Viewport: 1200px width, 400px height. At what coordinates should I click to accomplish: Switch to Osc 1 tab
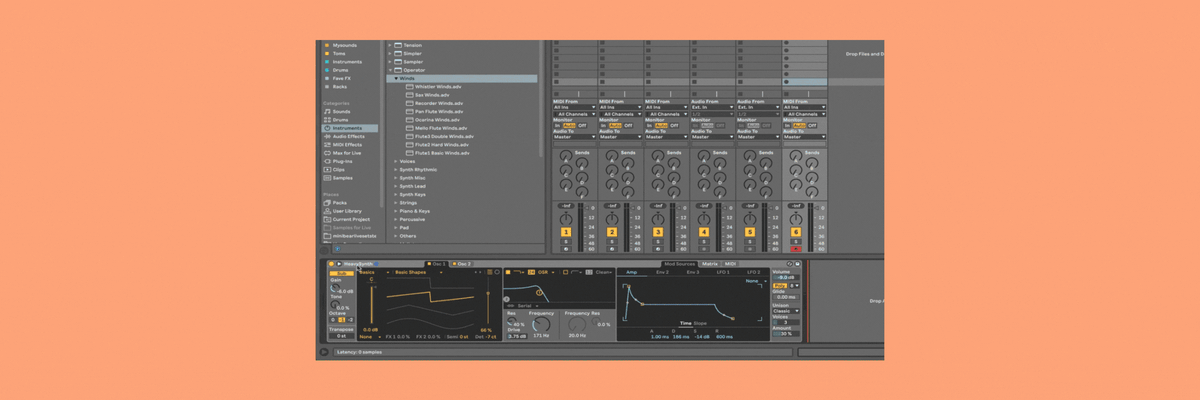tap(437, 264)
